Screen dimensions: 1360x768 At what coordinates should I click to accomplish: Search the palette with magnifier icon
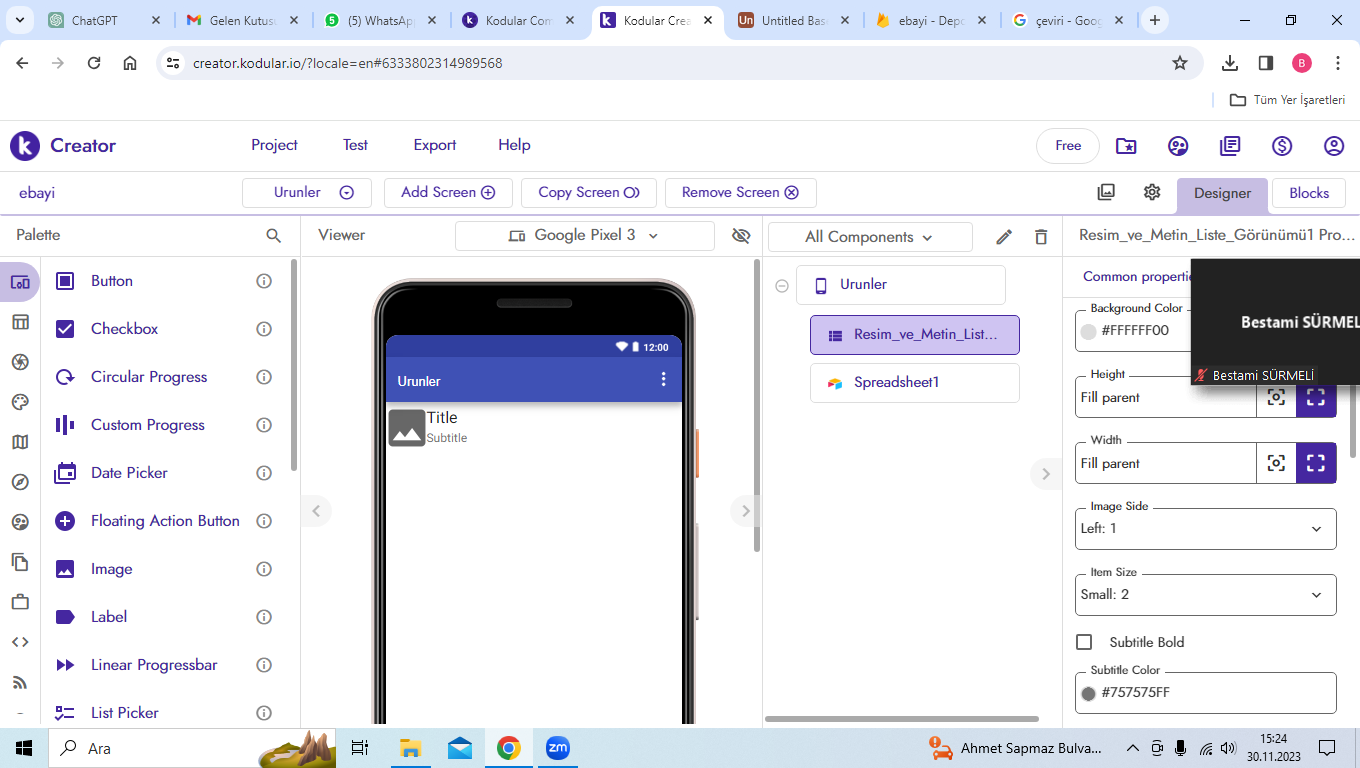(x=274, y=236)
